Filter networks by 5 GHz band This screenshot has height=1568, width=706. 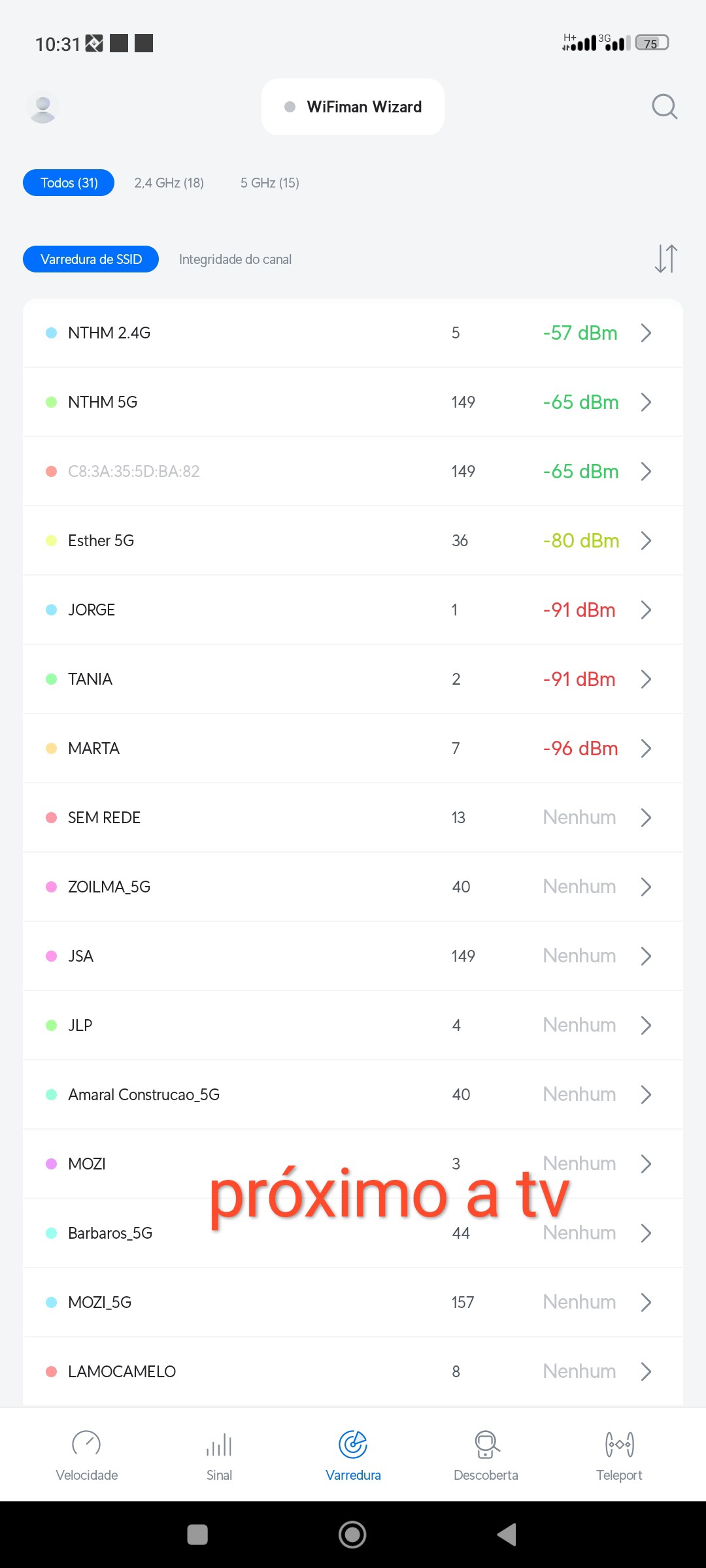(x=269, y=183)
